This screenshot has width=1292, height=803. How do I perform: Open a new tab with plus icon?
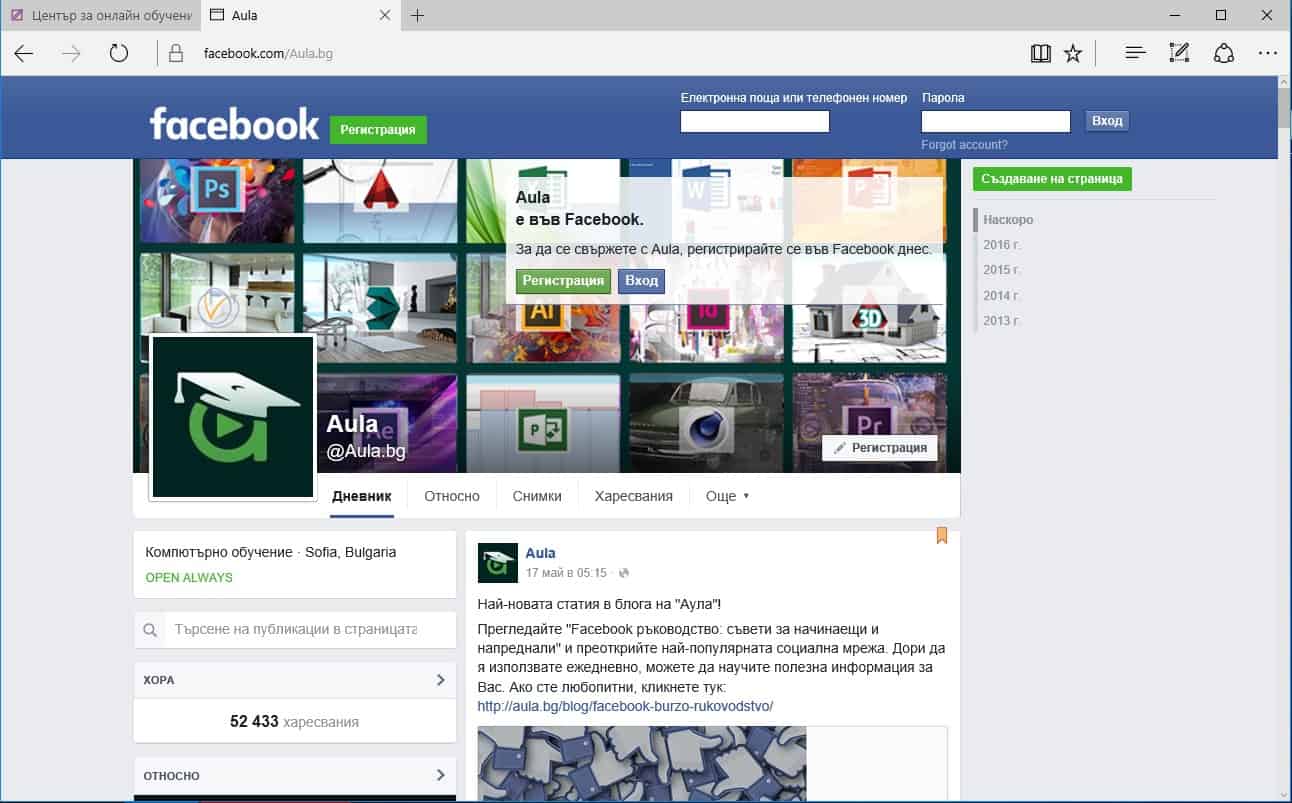pos(418,16)
